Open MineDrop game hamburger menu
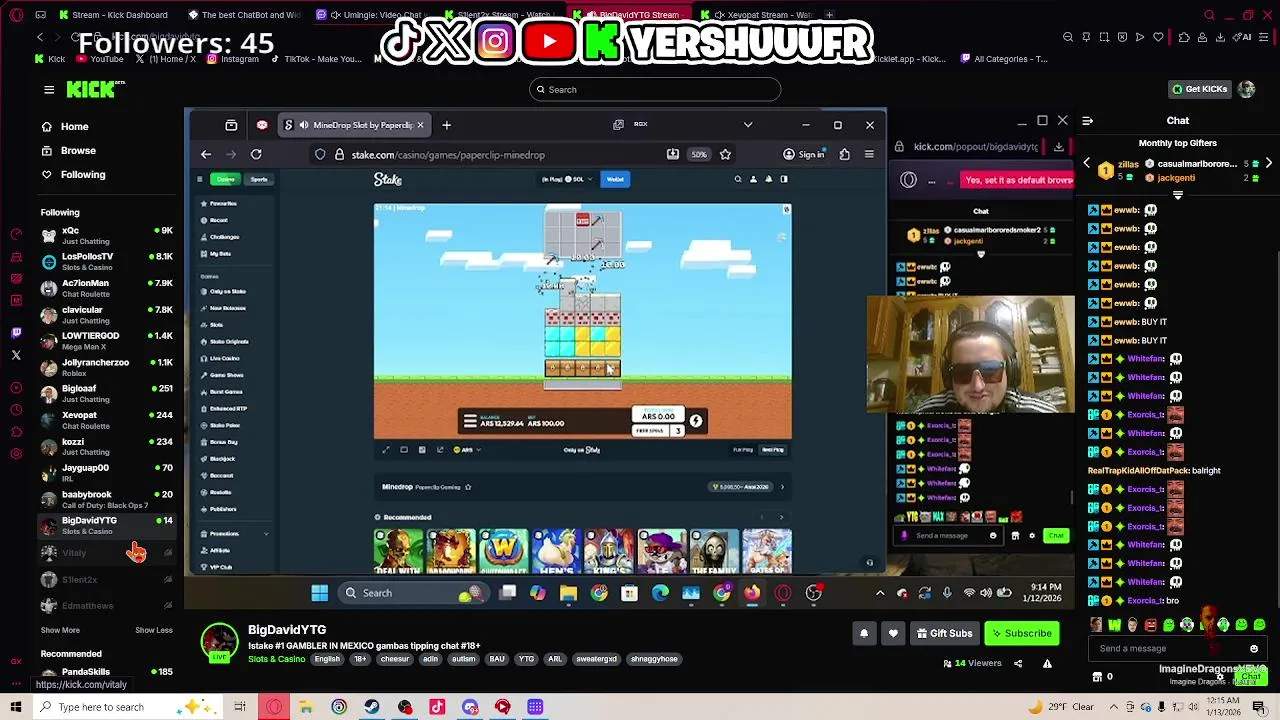1280x720 pixels. tap(470, 422)
